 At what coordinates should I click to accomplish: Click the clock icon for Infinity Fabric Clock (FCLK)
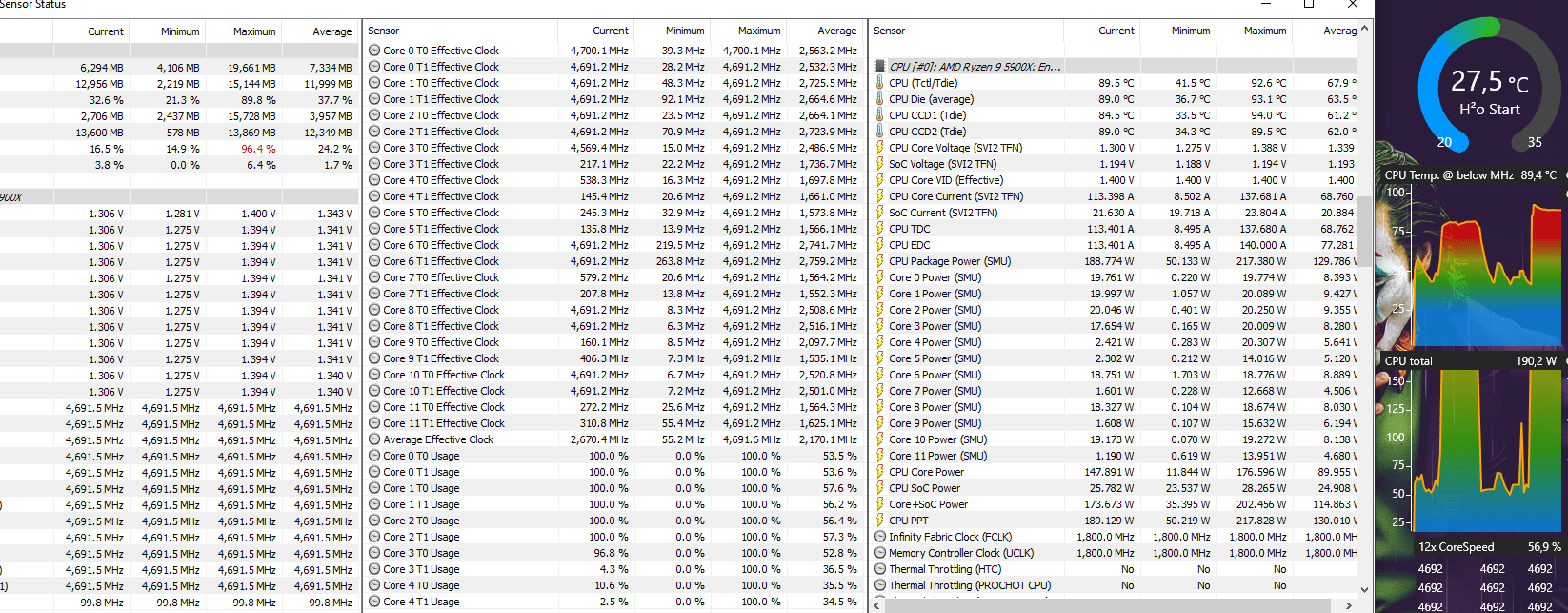[879, 537]
